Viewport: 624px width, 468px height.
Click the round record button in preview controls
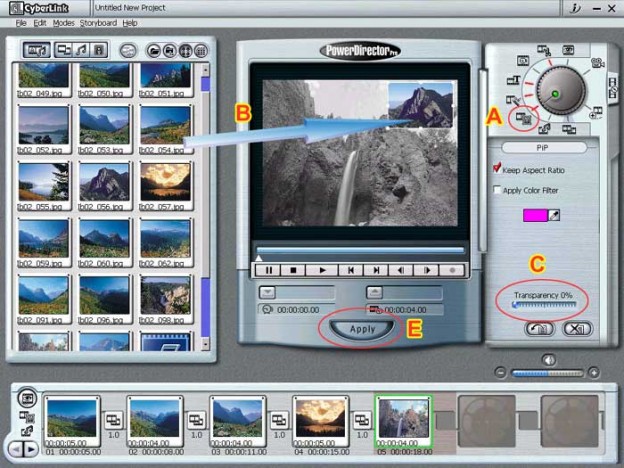tap(452, 270)
